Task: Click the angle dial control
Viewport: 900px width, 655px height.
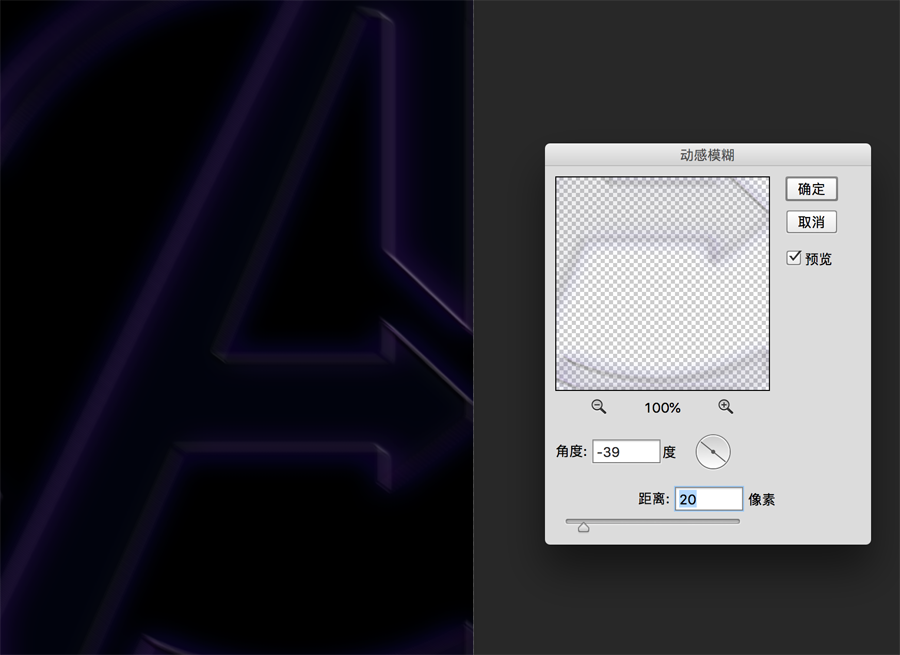Action: coord(713,452)
